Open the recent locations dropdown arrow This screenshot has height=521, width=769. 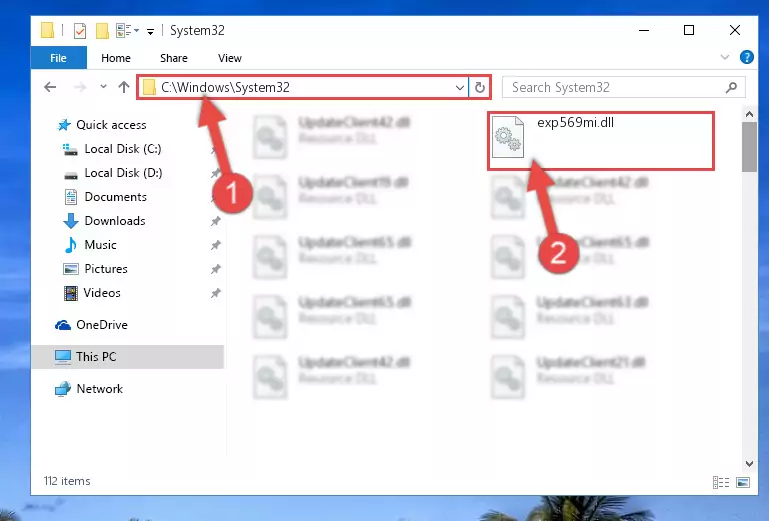(x=103, y=86)
